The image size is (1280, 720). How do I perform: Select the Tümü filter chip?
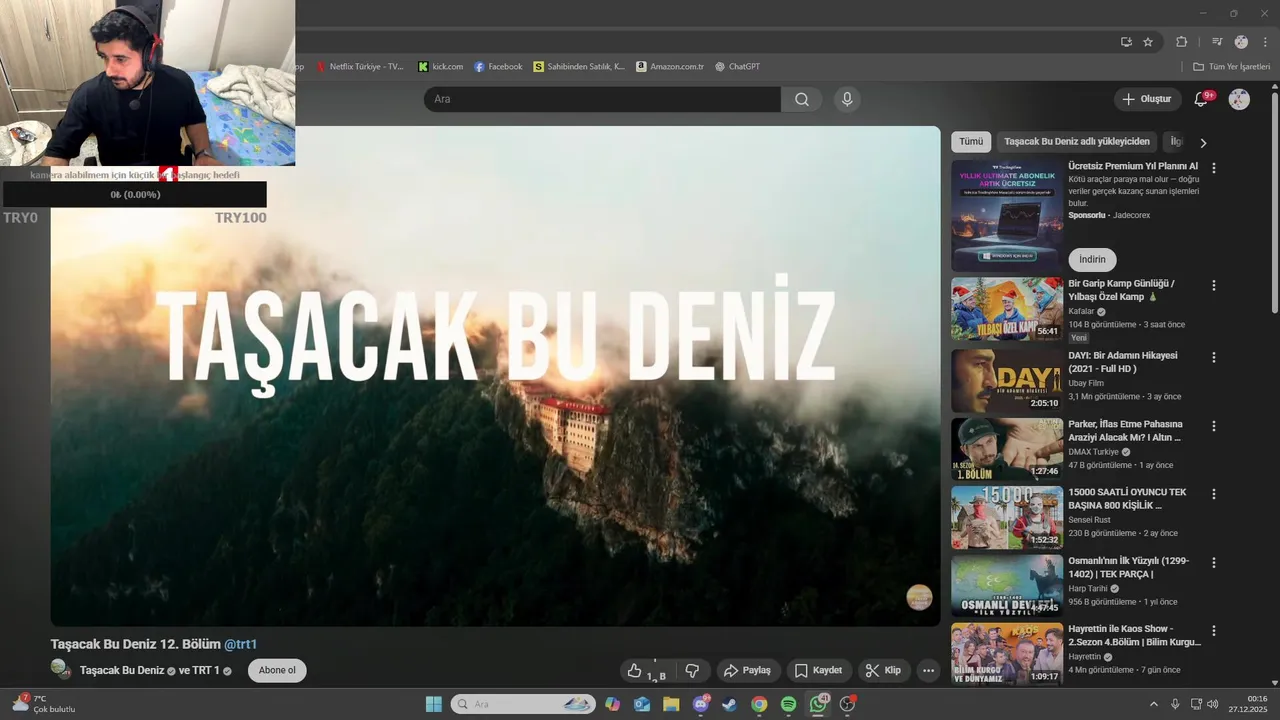971,142
